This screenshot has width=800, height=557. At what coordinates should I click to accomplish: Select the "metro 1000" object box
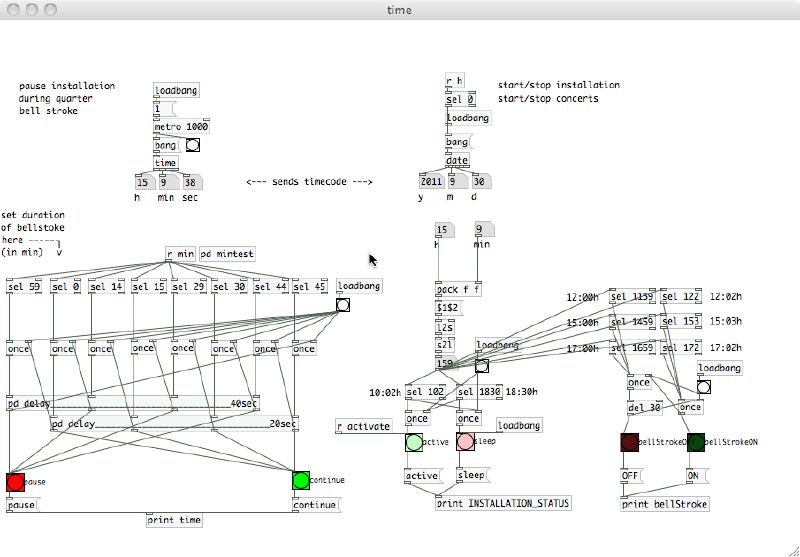pyautogui.click(x=181, y=127)
